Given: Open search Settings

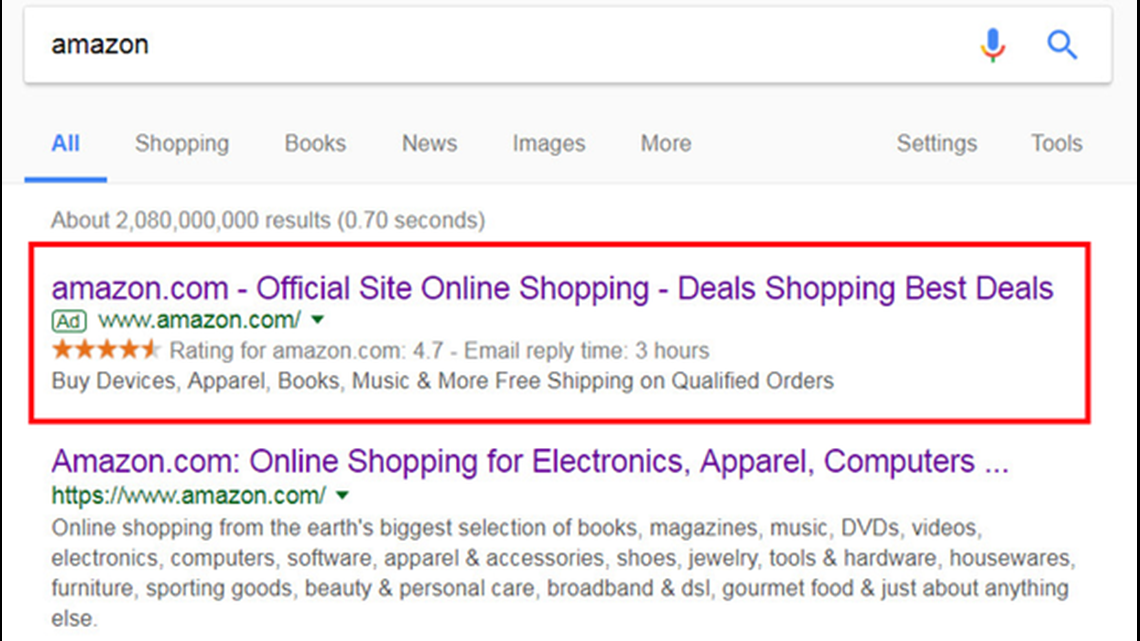Looking at the screenshot, I should [936, 143].
